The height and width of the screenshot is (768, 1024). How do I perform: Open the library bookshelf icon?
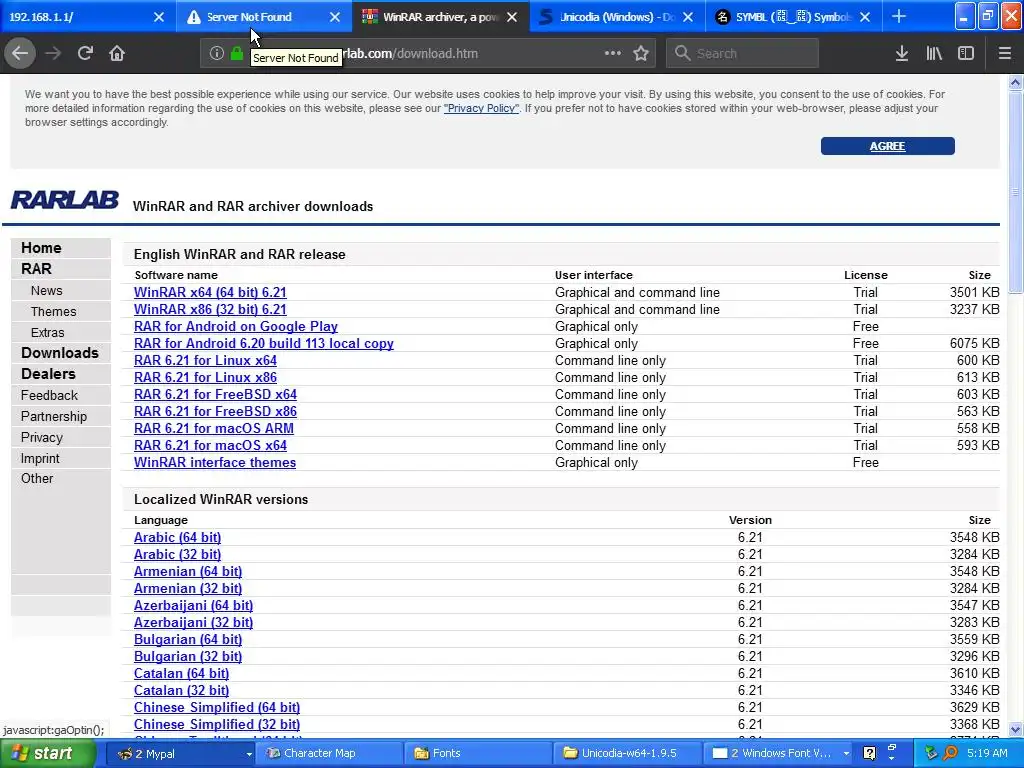[934, 54]
